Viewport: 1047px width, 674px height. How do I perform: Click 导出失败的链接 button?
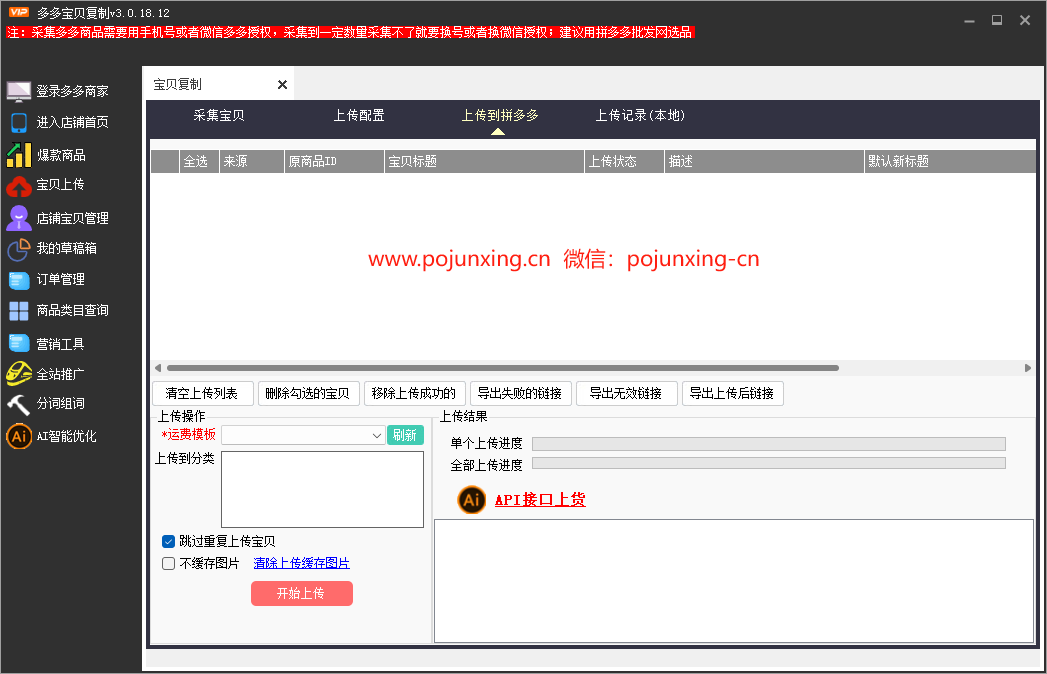point(521,393)
